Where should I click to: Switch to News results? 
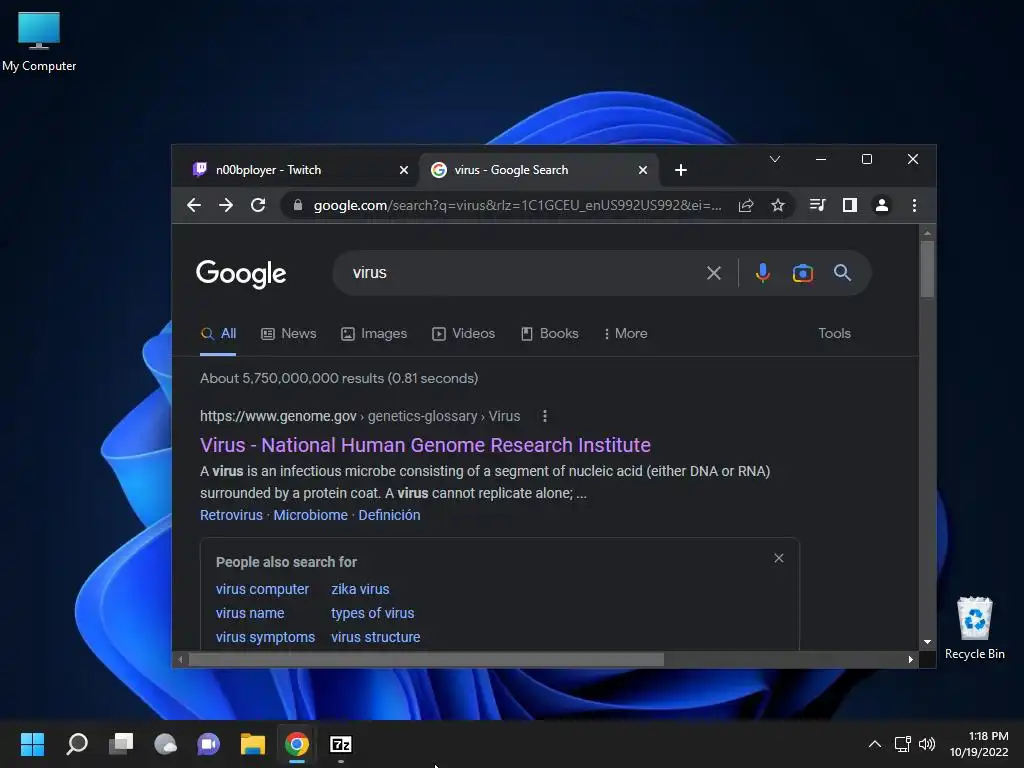289,333
